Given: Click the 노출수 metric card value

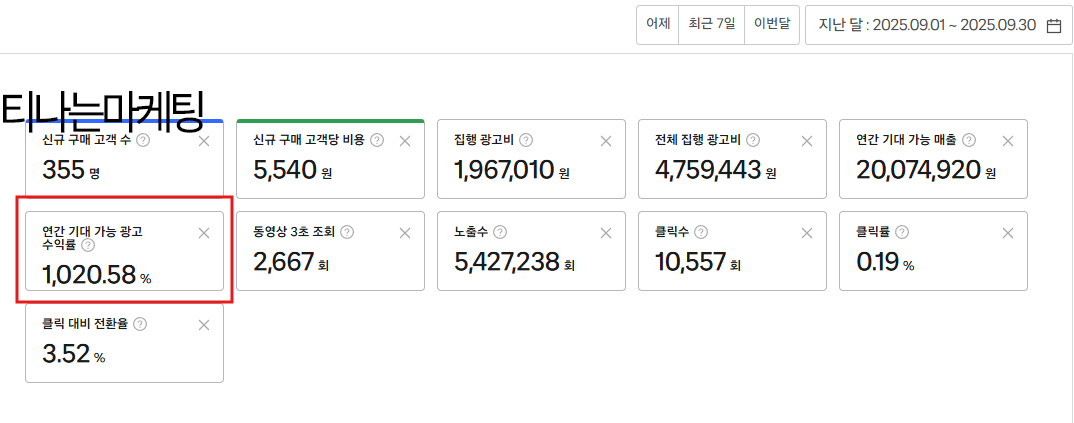Looking at the screenshot, I should pyautogui.click(x=507, y=264).
